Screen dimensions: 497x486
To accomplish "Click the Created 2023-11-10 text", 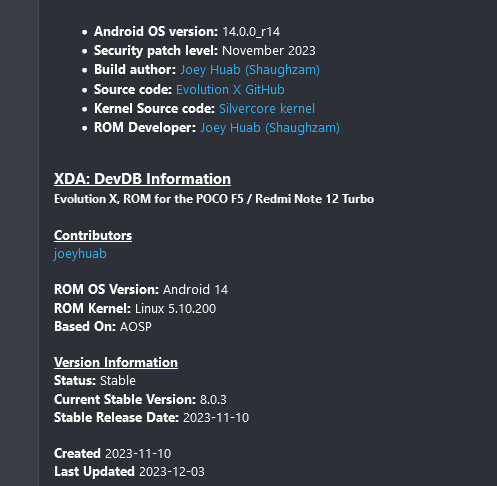I will pos(112,453).
